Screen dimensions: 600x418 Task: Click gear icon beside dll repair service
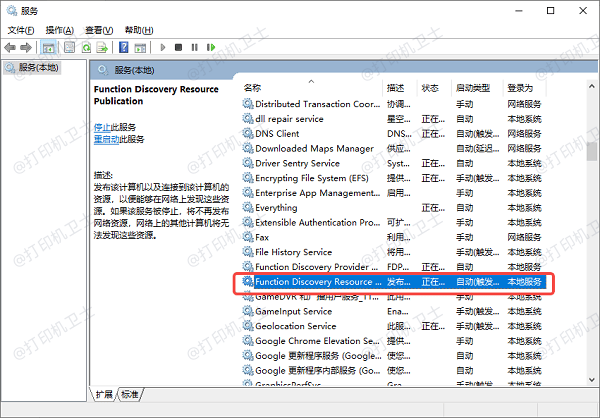[x=248, y=119]
